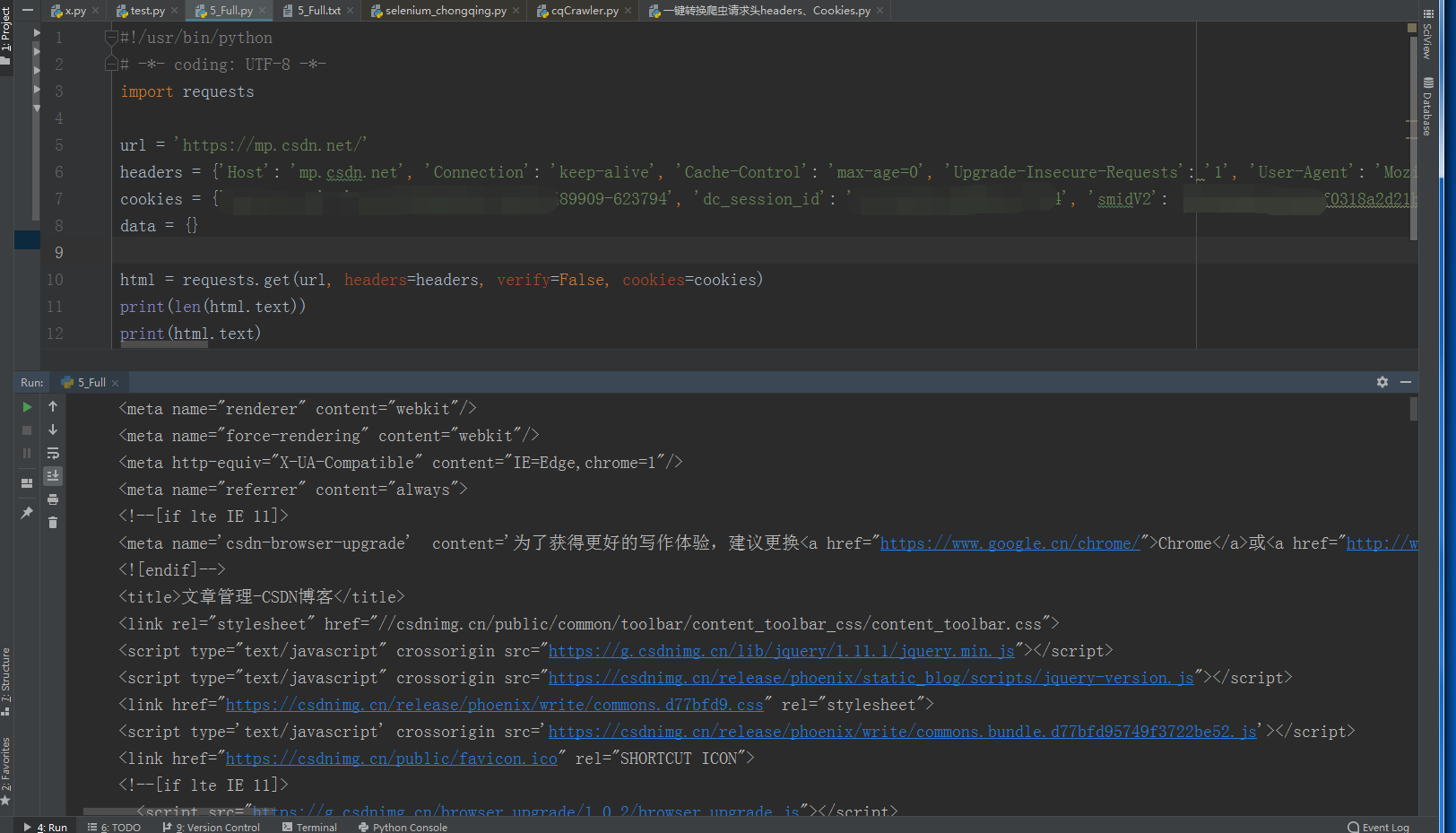This screenshot has width=1456, height=833.
Task: Toggle scroll to end in console
Action: tap(53, 476)
